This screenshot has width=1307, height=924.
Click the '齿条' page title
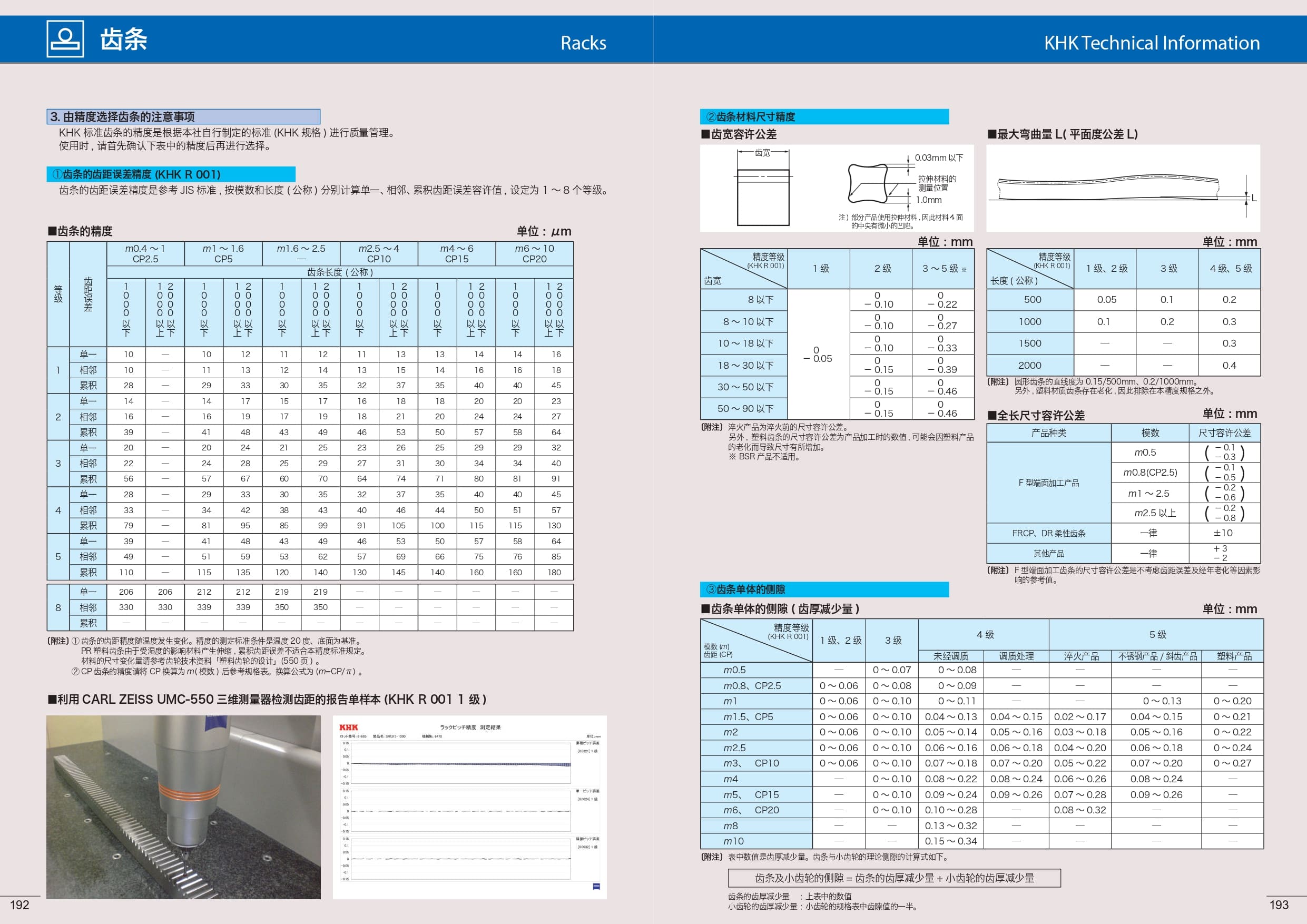[123, 40]
